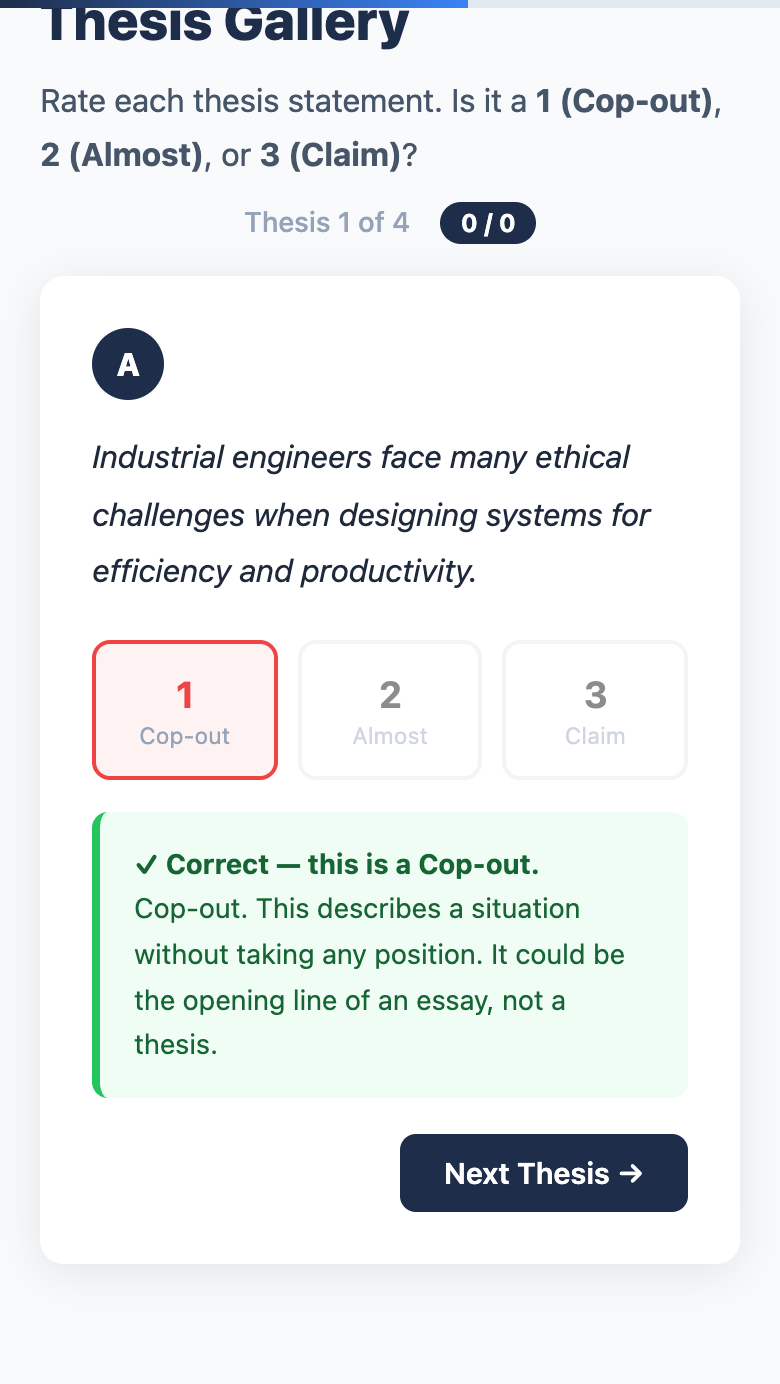Select the "1 Cop-out" rating option
The width and height of the screenshot is (780, 1384).
click(x=185, y=710)
